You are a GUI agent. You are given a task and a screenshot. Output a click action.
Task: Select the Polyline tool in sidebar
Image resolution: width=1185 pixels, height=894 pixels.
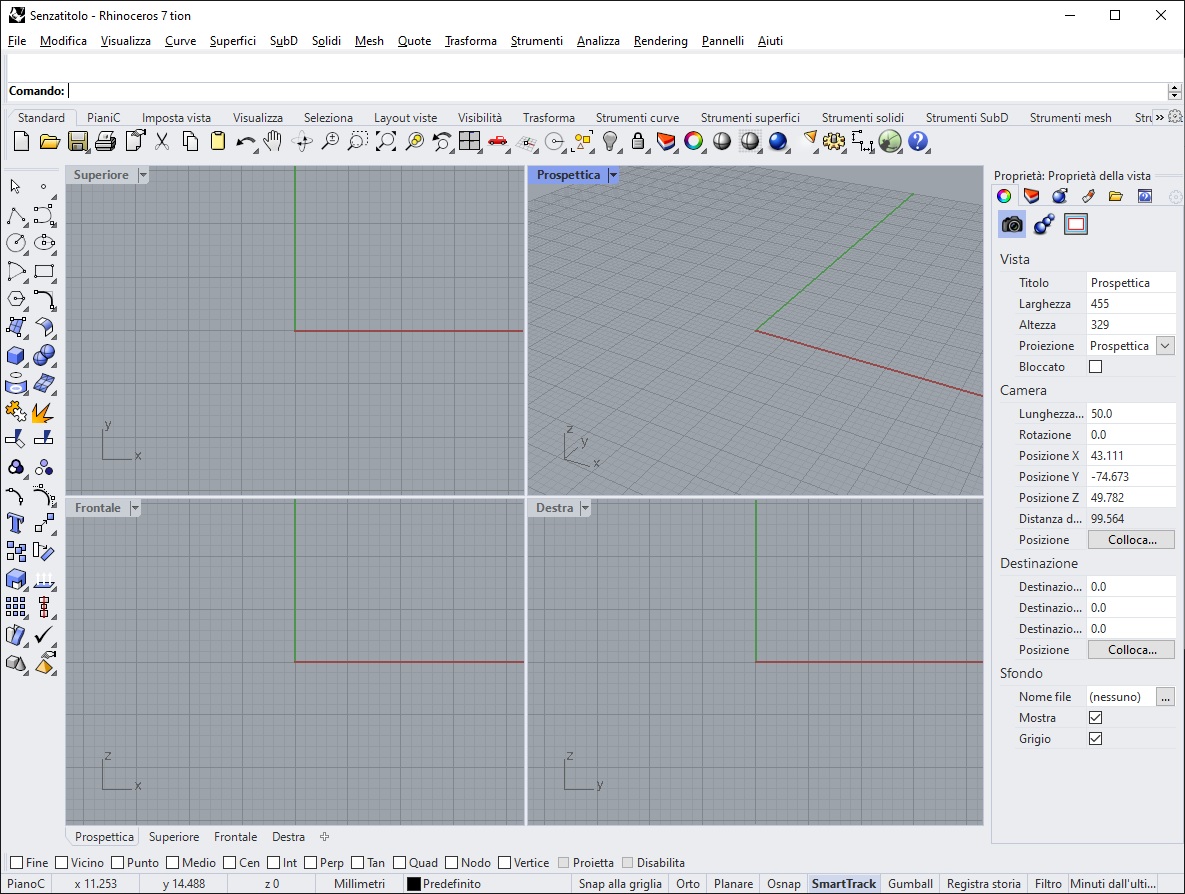15,215
